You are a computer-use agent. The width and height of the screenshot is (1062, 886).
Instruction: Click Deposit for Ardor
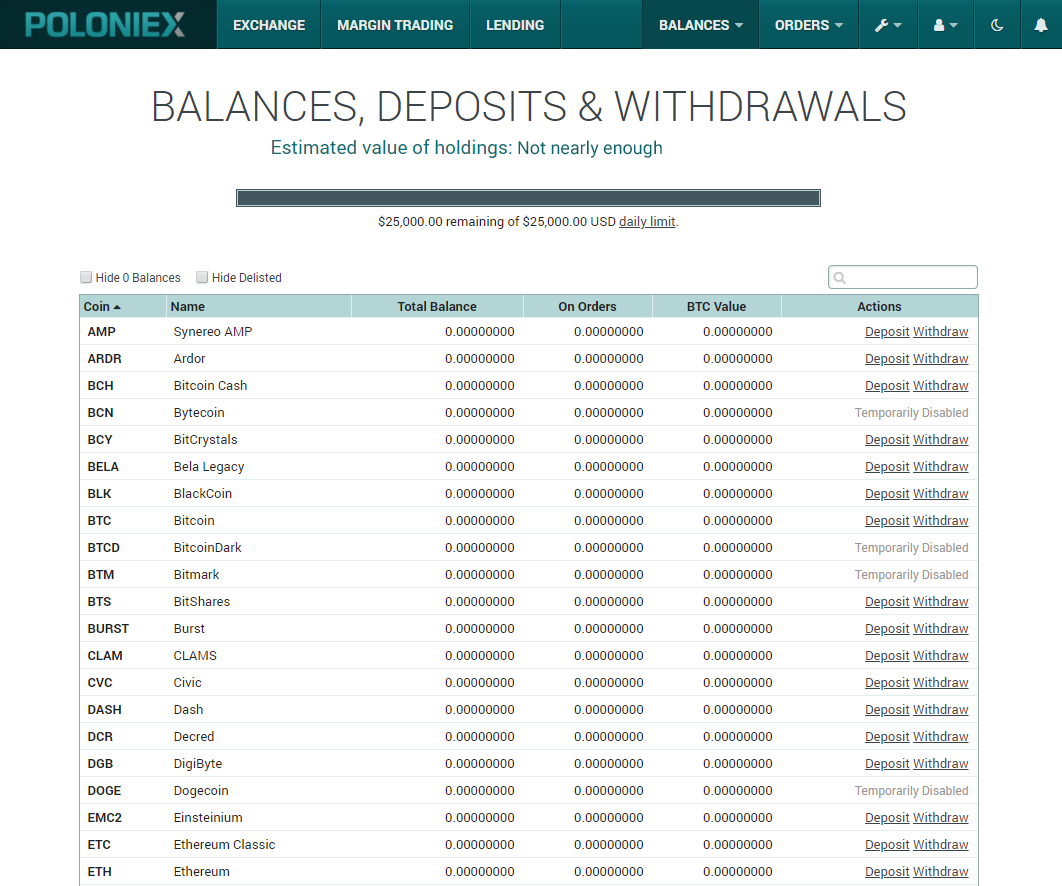[x=887, y=358]
